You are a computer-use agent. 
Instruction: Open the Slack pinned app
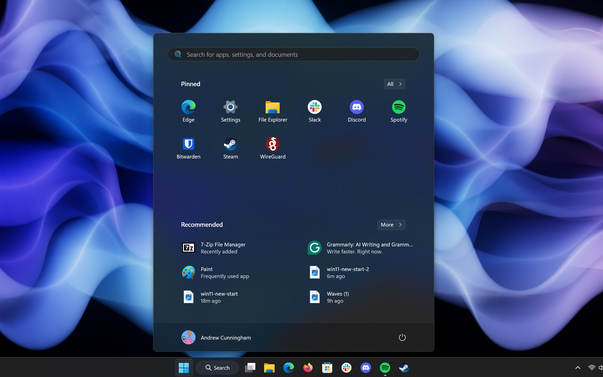tap(315, 111)
